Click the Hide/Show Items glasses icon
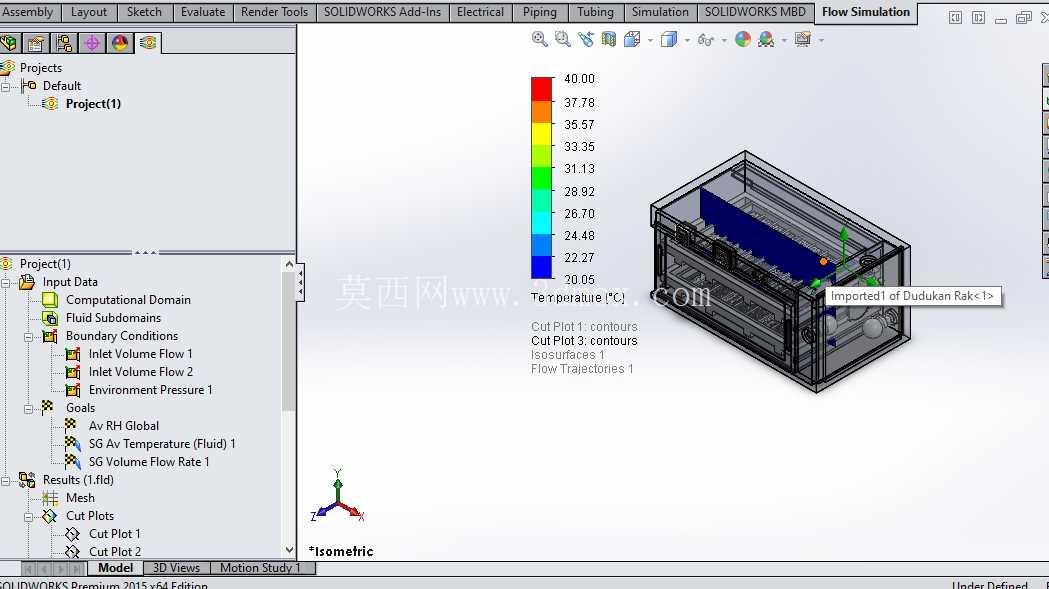Screen dimensions: 1049x589 706,40
